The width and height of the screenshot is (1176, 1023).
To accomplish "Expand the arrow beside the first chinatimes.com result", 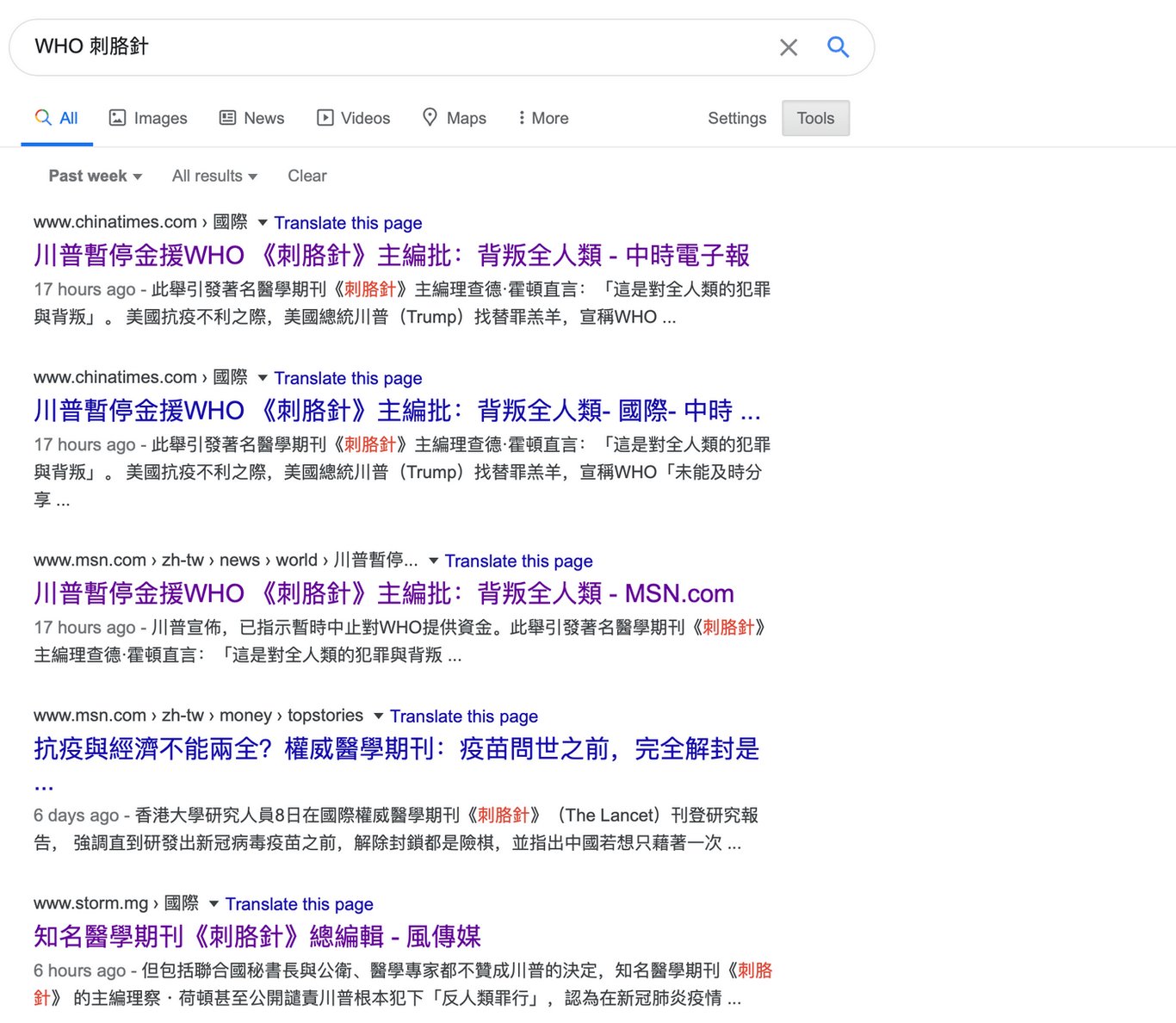I will click(263, 222).
